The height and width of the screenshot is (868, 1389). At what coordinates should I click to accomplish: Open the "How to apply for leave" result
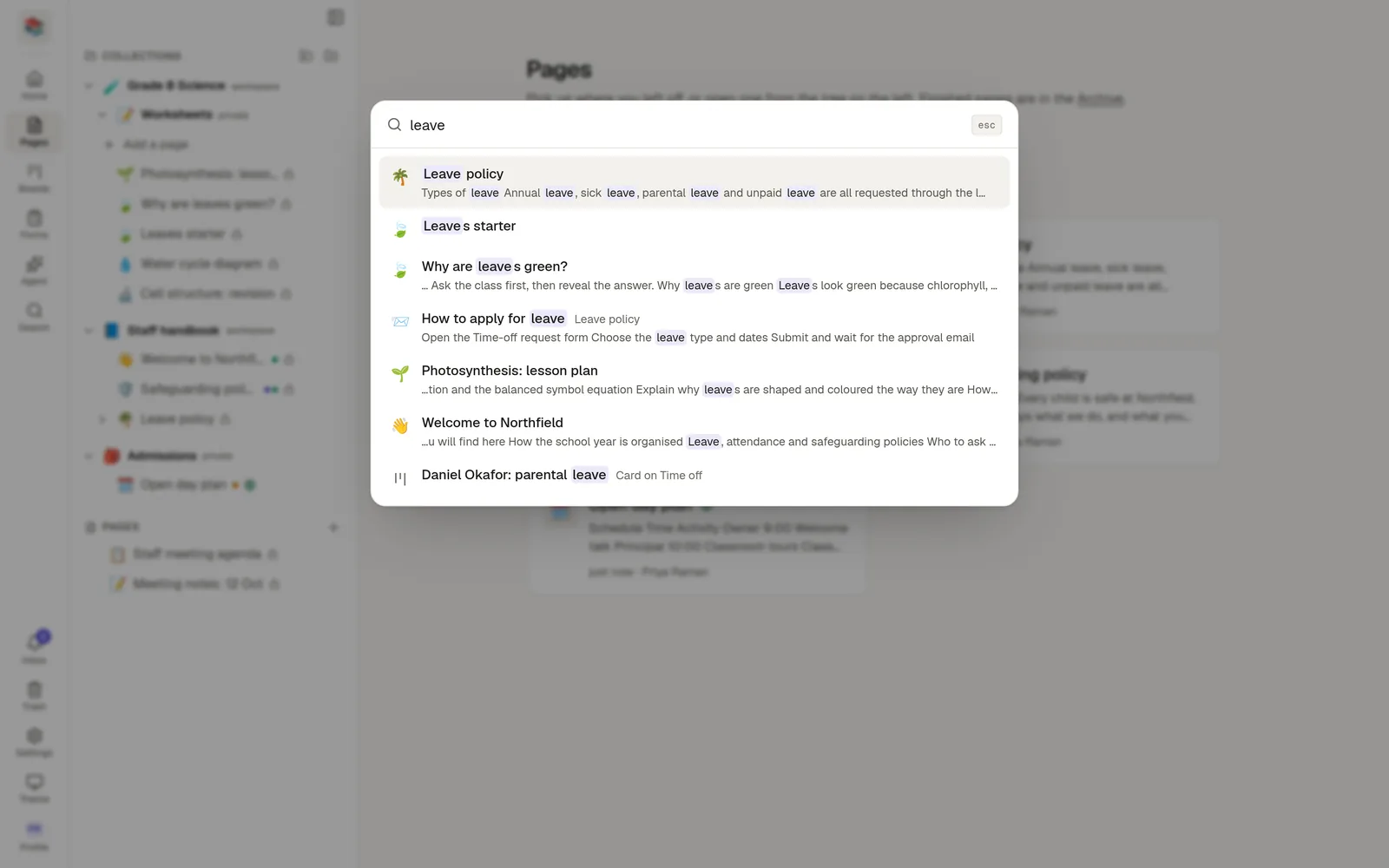[x=694, y=327]
